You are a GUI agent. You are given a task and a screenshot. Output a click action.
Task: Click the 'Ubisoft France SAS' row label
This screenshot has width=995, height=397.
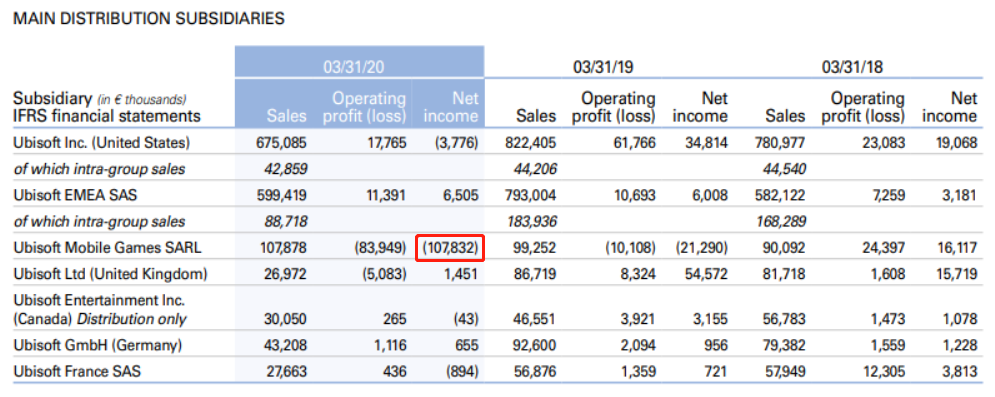coord(77,372)
